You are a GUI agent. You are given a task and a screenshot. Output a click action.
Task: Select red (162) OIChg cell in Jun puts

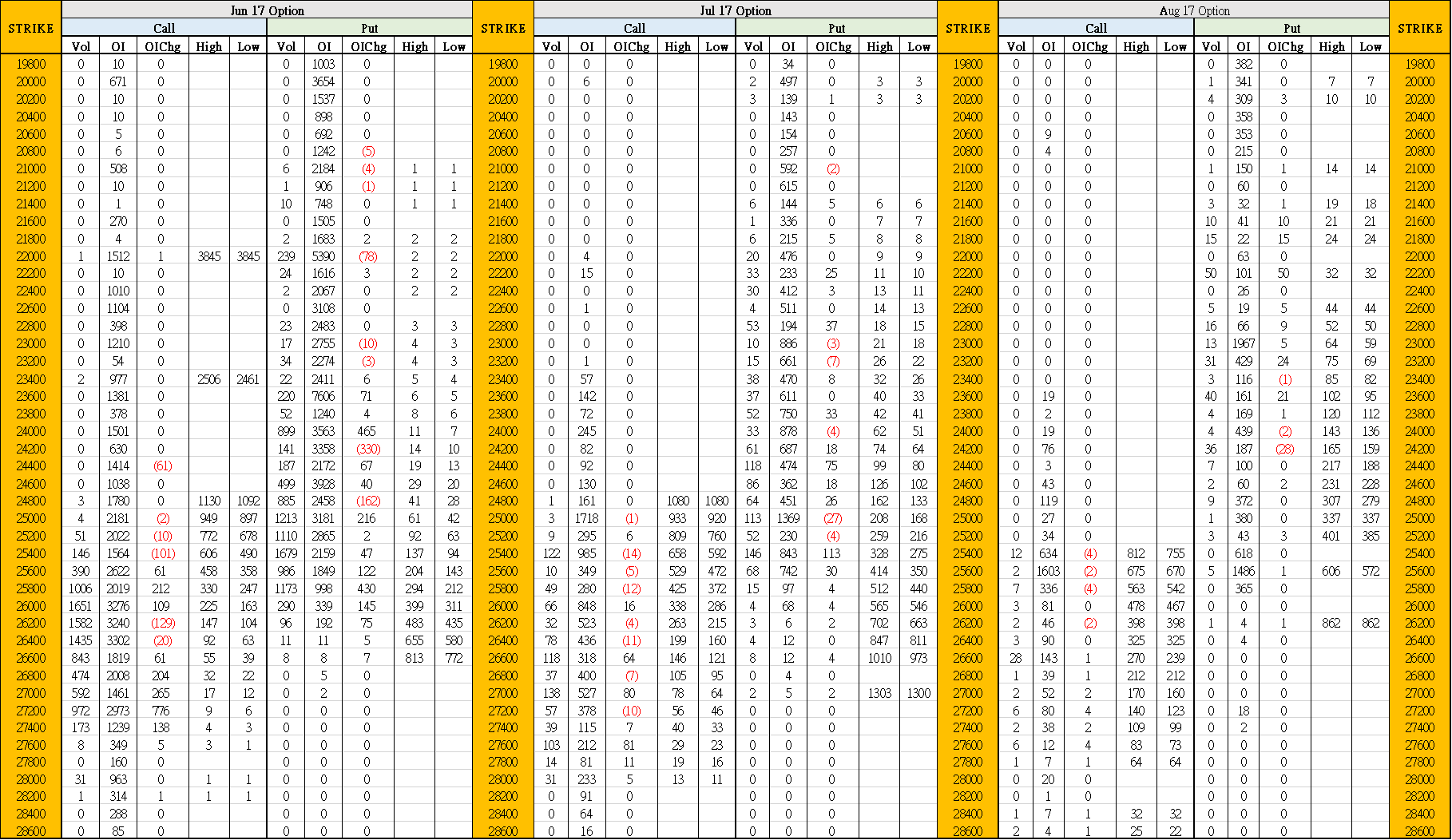[367, 501]
